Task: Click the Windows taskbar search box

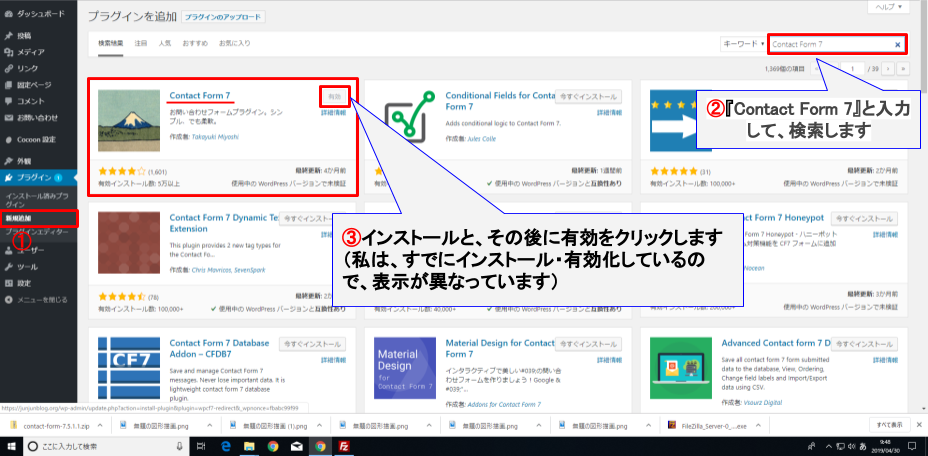Action: pos(107,446)
